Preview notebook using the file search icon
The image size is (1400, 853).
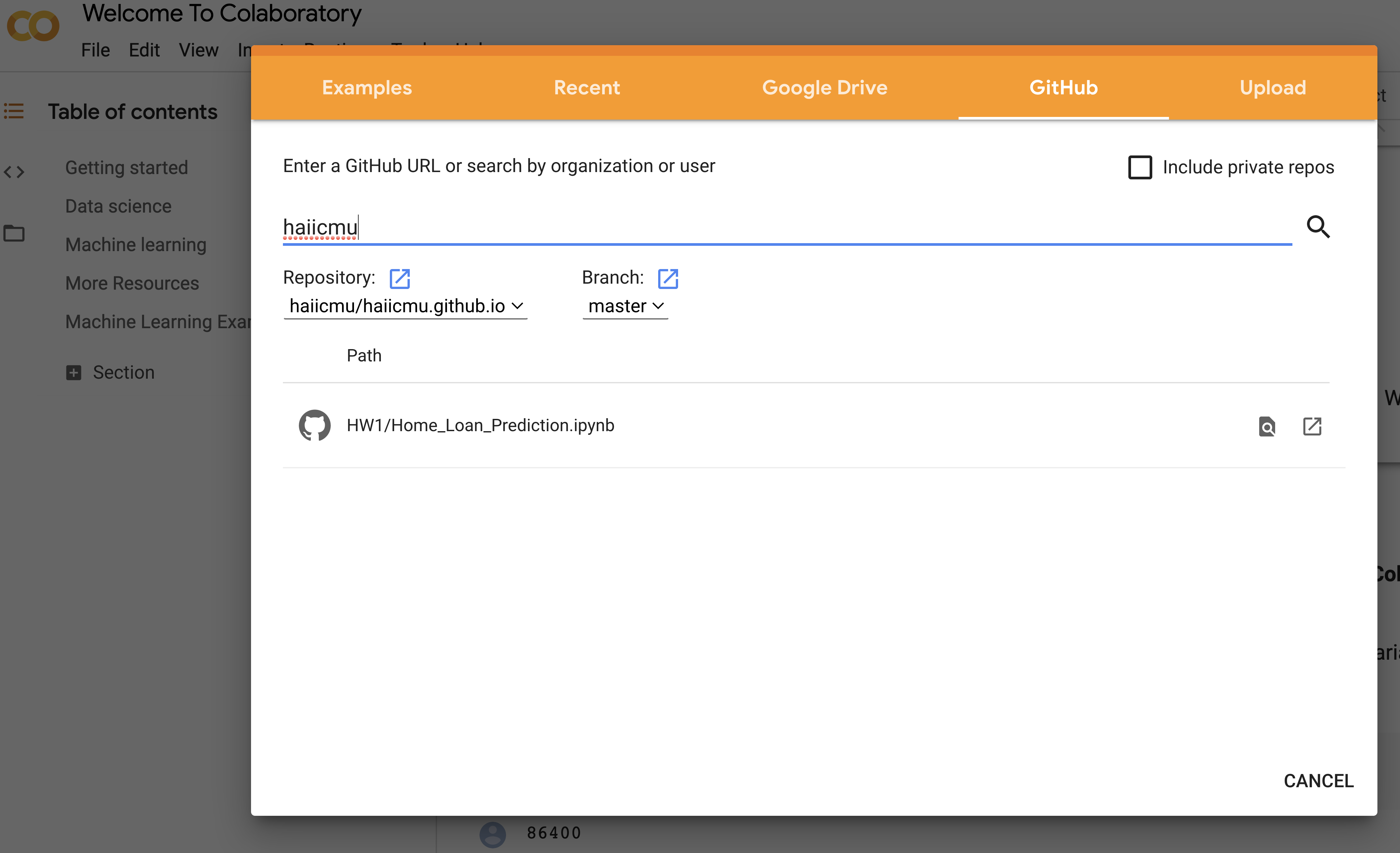(x=1267, y=426)
